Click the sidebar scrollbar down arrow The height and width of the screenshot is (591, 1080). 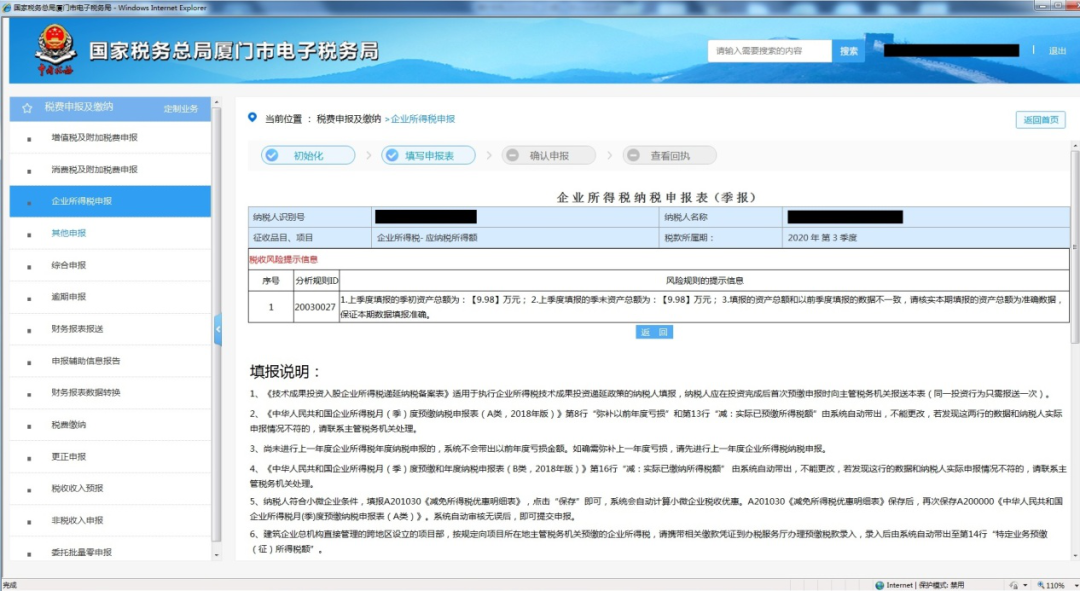pyautogui.click(x=217, y=554)
